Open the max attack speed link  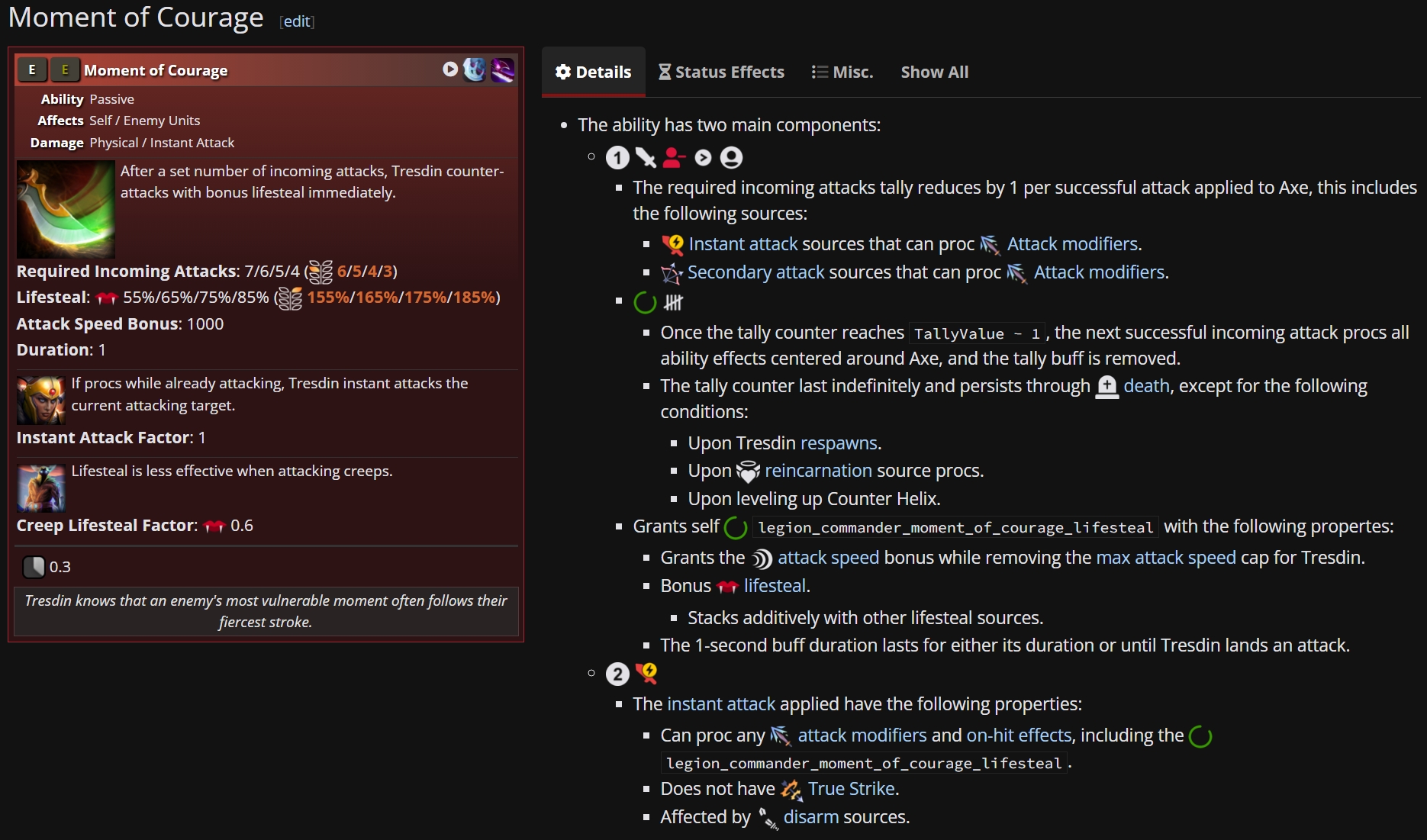click(1166, 558)
